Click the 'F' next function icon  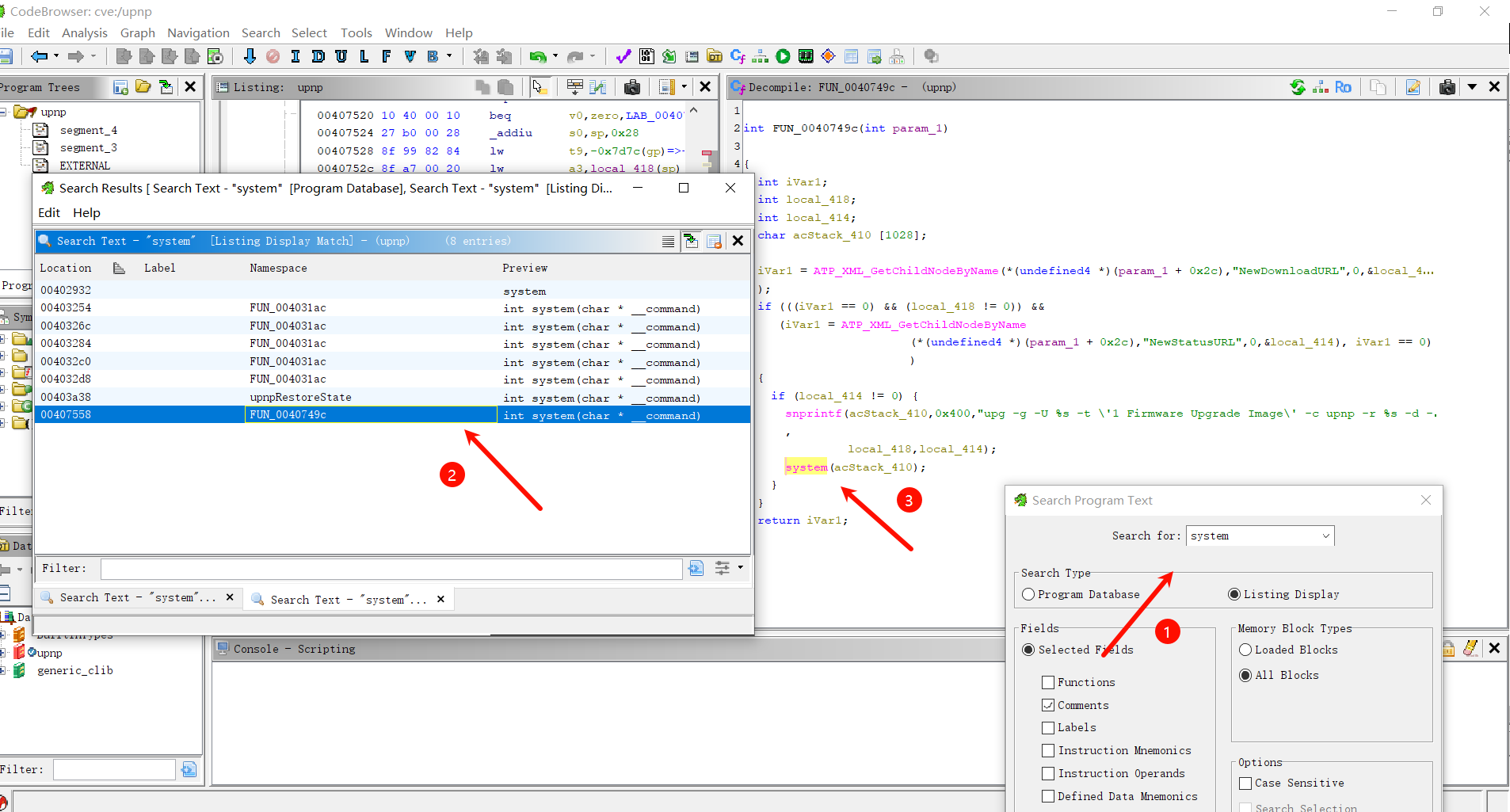coord(387,56)
